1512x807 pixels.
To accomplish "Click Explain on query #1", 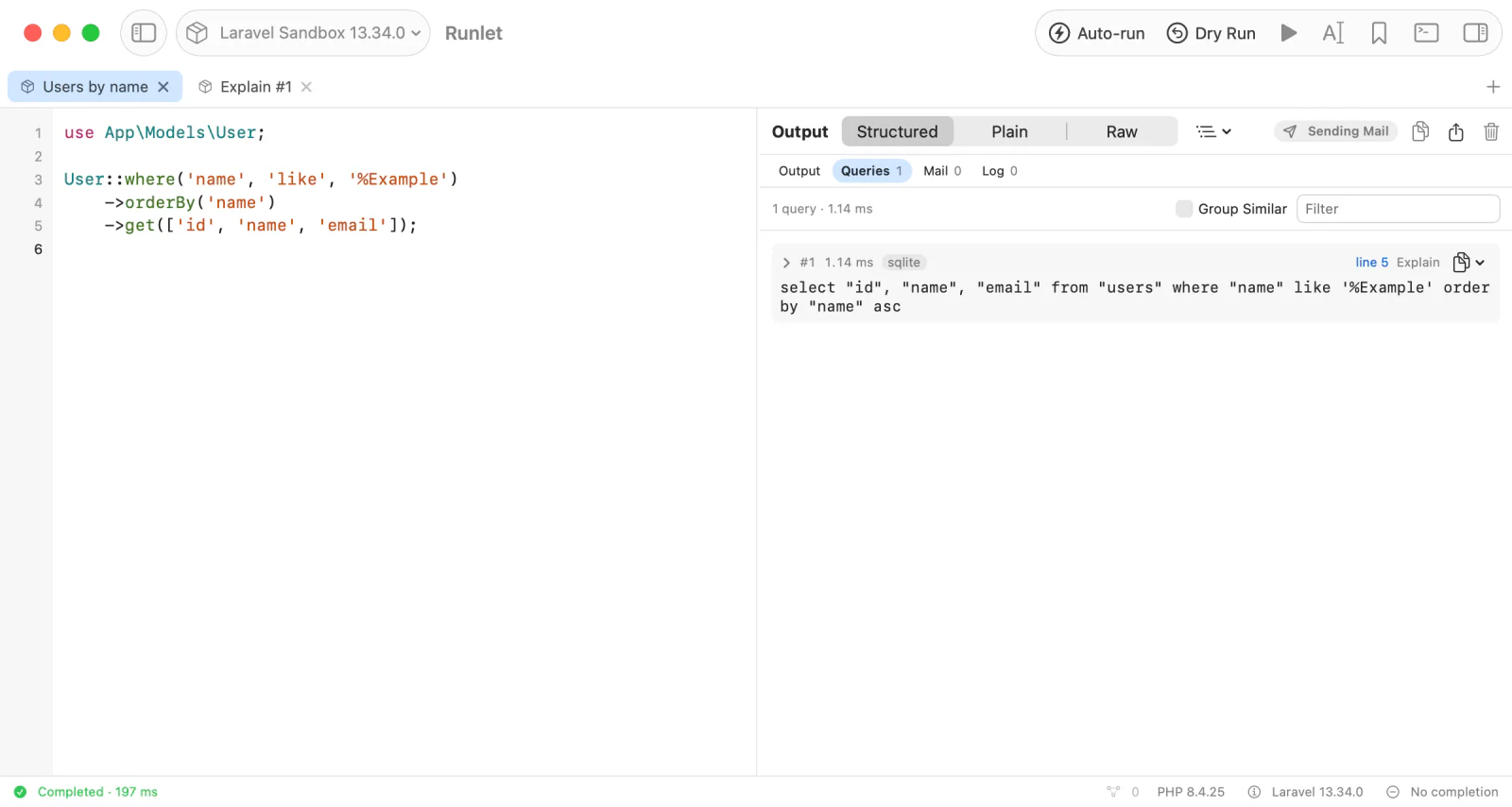I will tap(1418, 263).
